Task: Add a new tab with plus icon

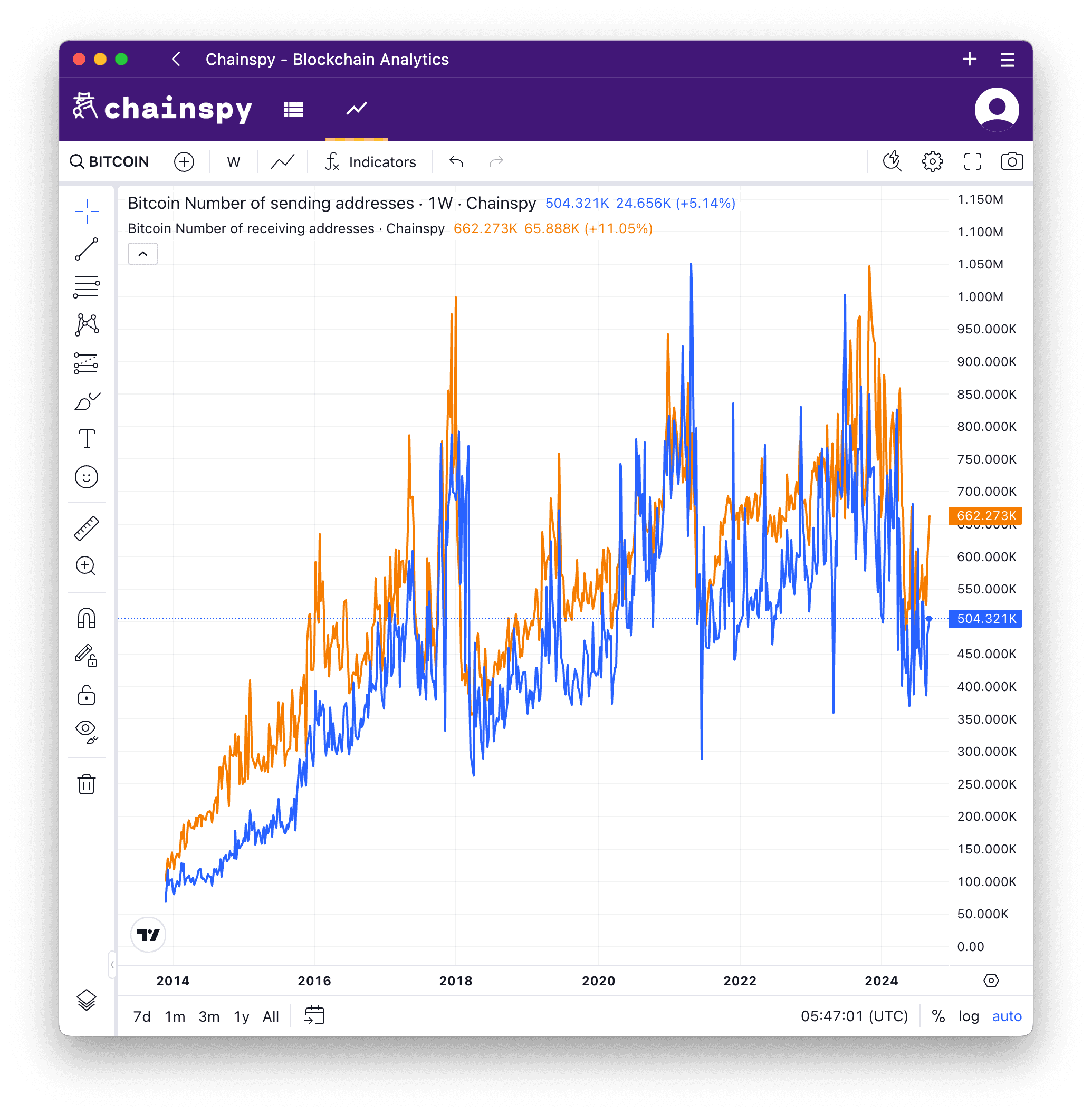Action: (x=970, y=59)
